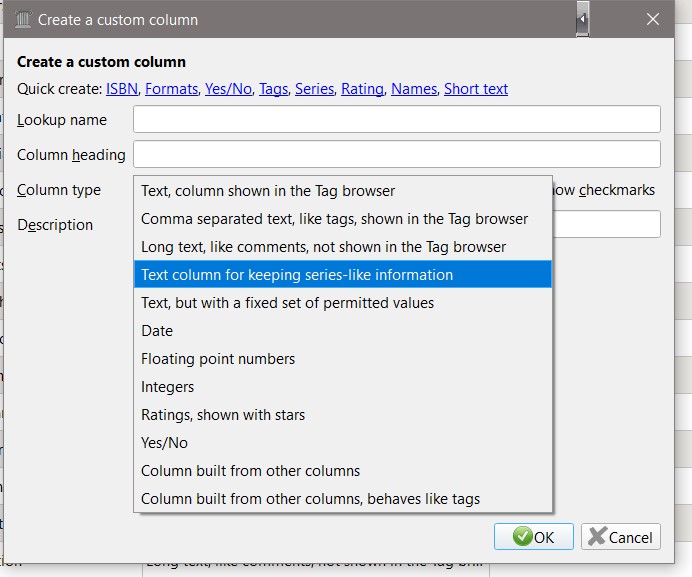Select the Date column type option
692x577 pixels.
pos(157,331)
